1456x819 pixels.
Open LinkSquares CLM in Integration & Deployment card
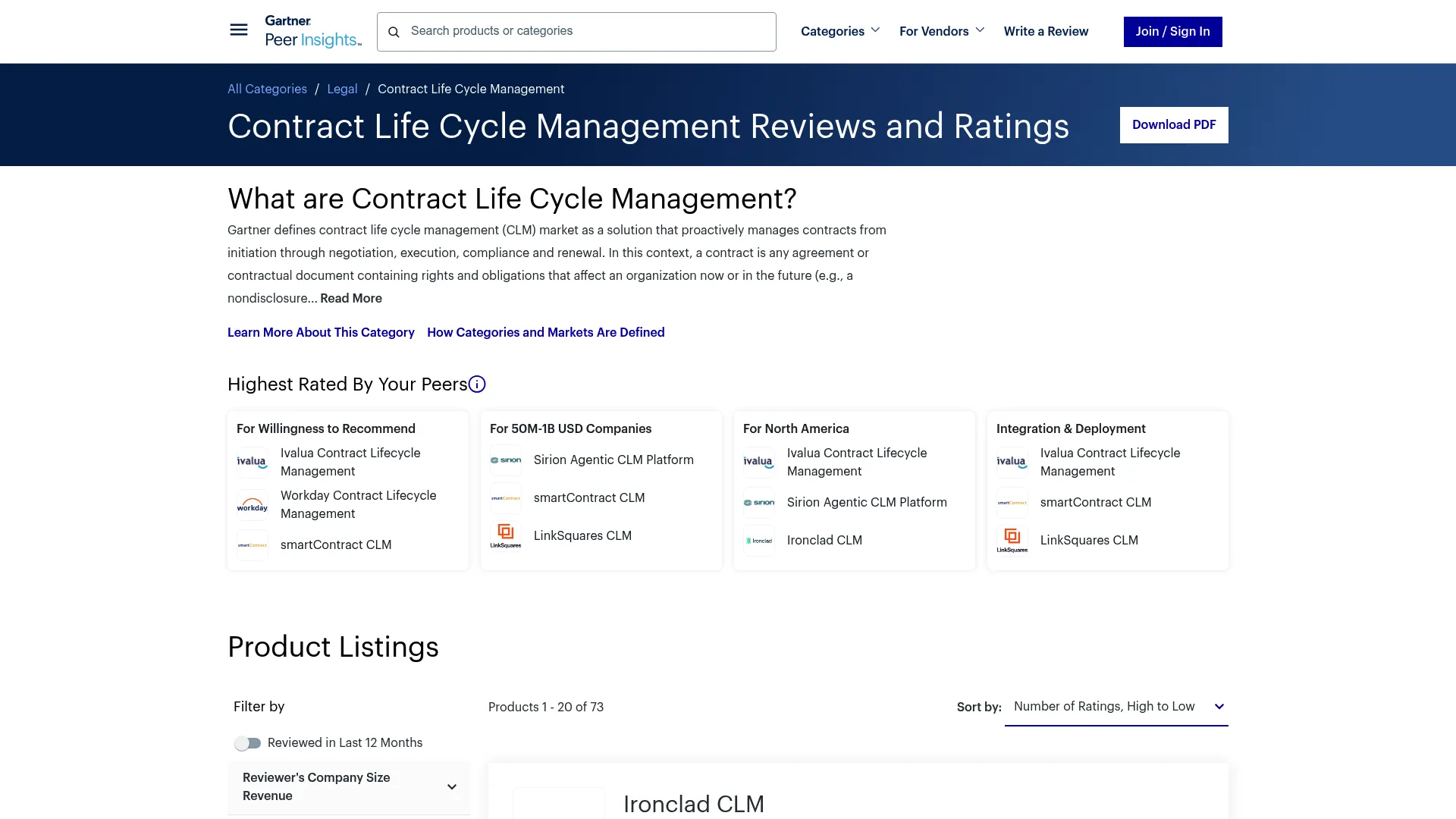(x=1089, y=541)
